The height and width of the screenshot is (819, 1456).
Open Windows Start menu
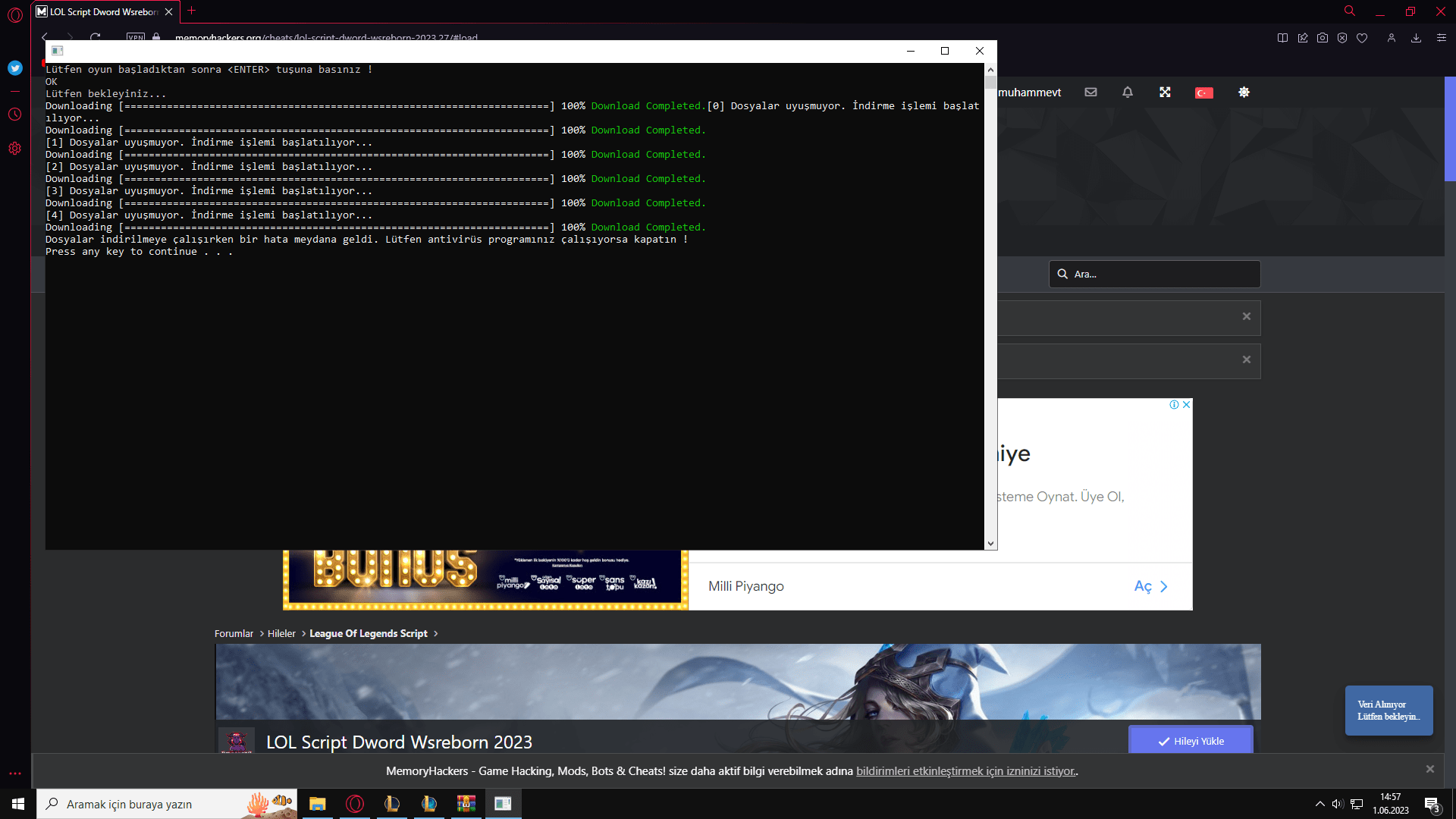[x=18, y=804]
